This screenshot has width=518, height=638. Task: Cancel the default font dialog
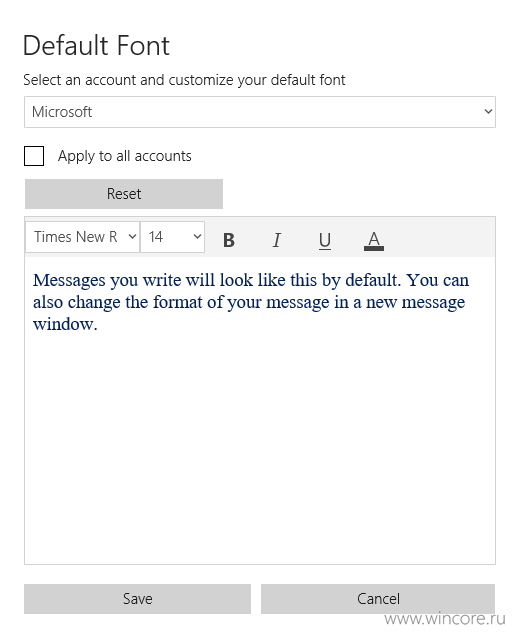coord(378,599)
